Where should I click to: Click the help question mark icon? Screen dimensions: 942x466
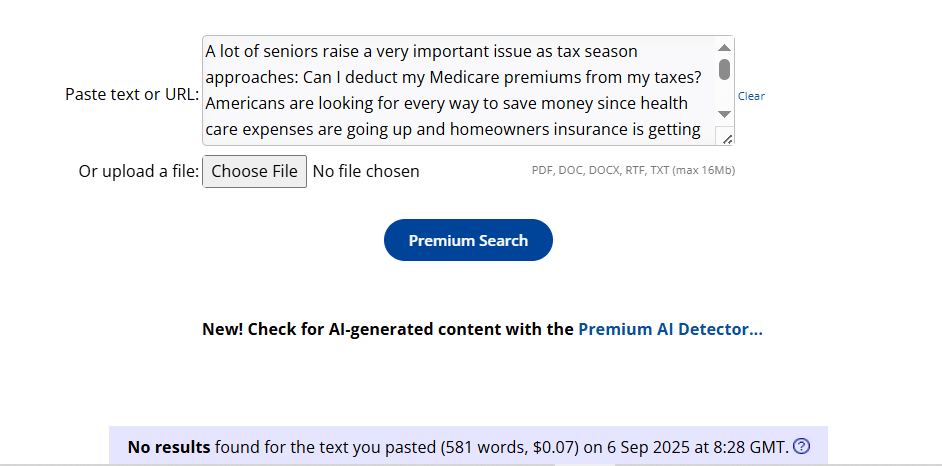[801, 446]
